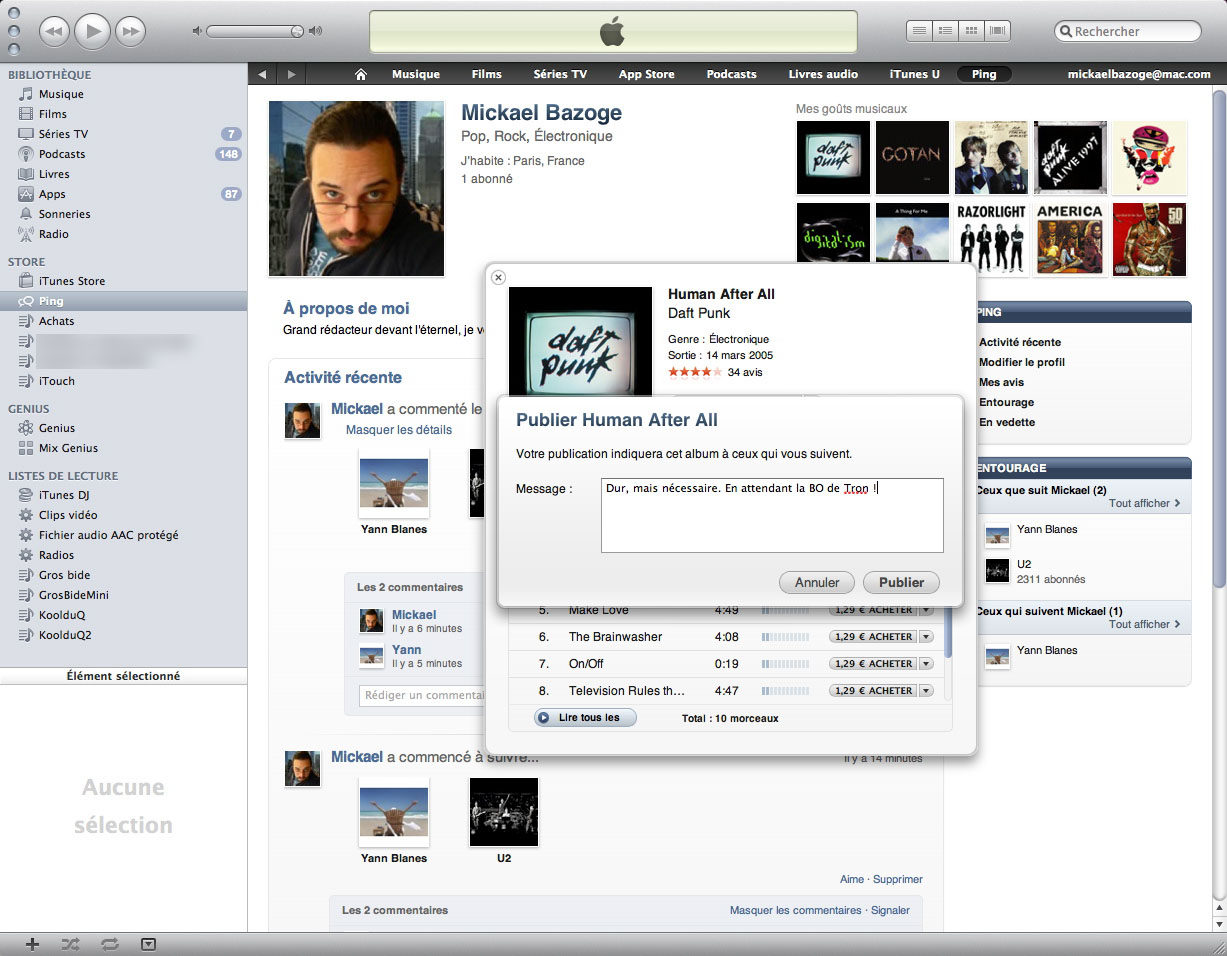Open buy menu arrow for On/Off
Image resolution: width=1227 pixels, height=956 pixels.
(x=926, y=664)
